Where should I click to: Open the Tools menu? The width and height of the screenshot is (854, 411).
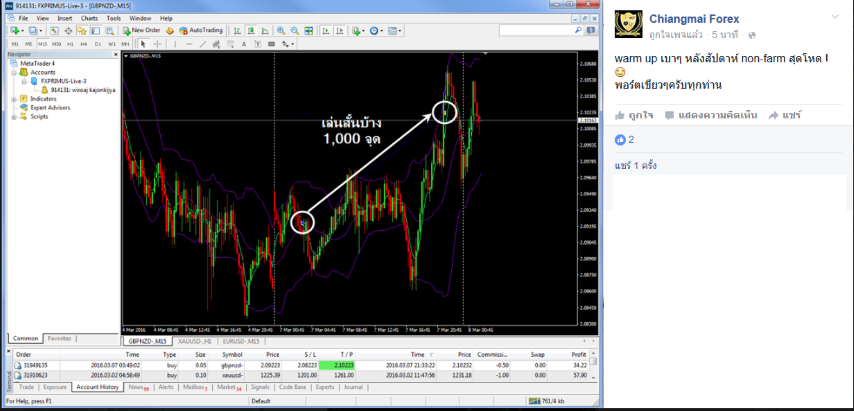click(x=113, y=18)
